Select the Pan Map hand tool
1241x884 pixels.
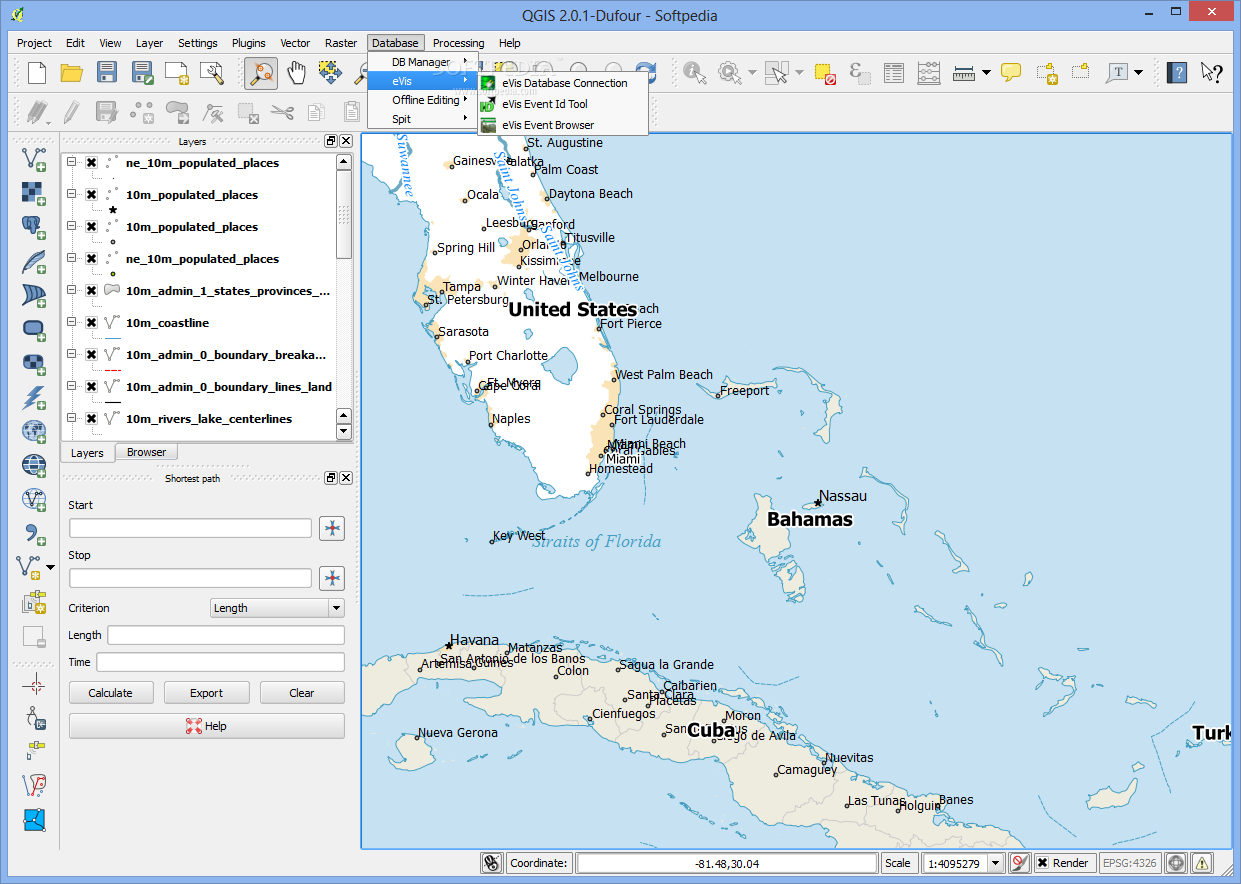click(296, 72)
